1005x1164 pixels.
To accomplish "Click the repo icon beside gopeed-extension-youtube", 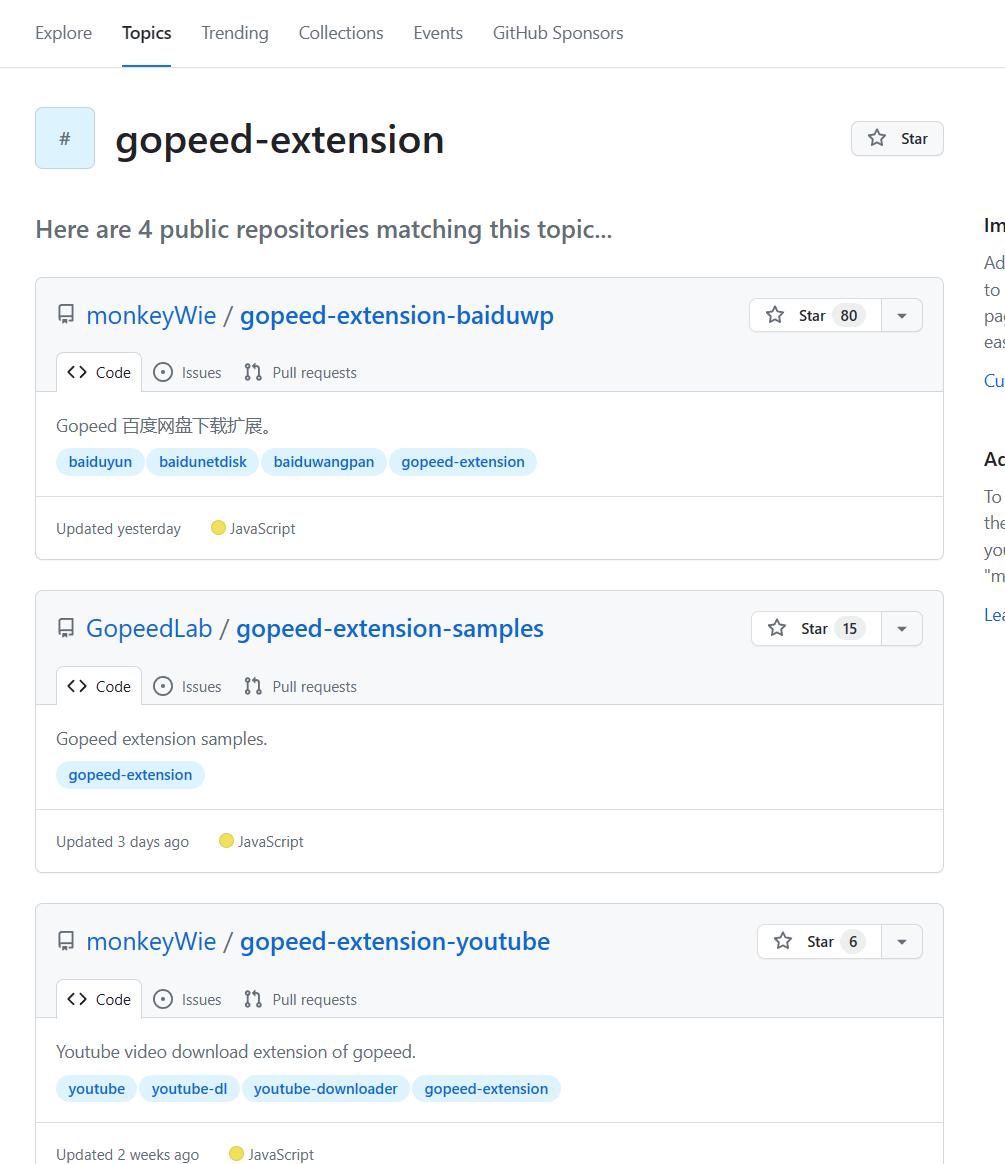I will 66,942.
